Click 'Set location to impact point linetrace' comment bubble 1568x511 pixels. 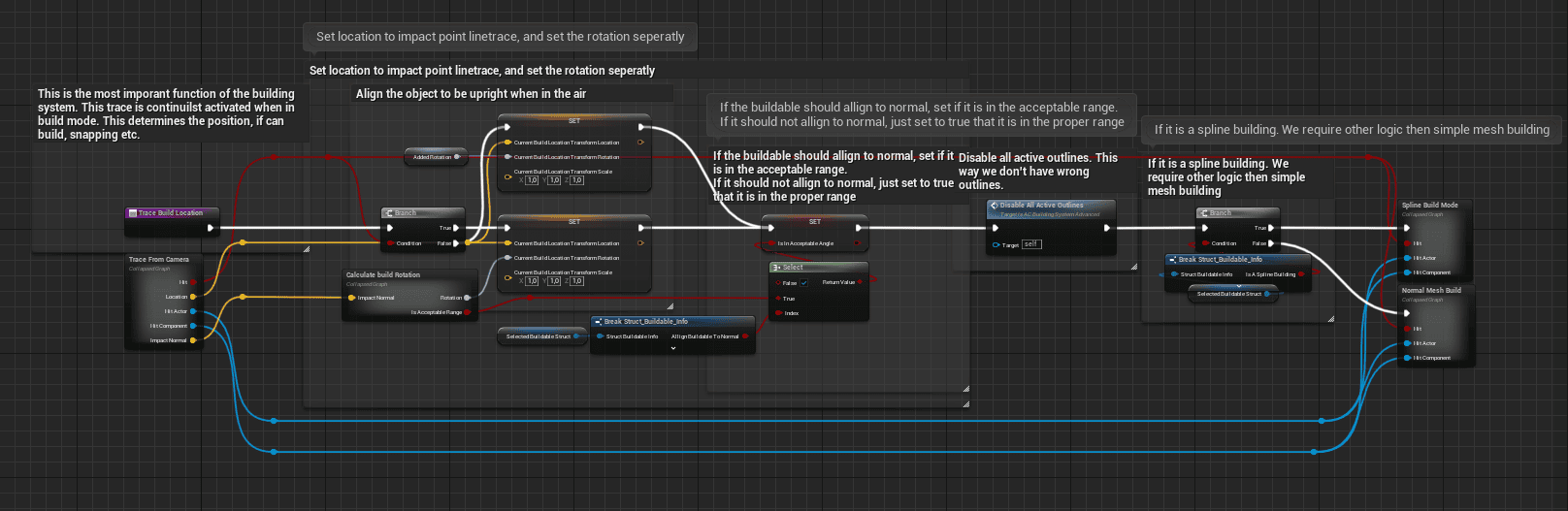(x=500, y=37)
